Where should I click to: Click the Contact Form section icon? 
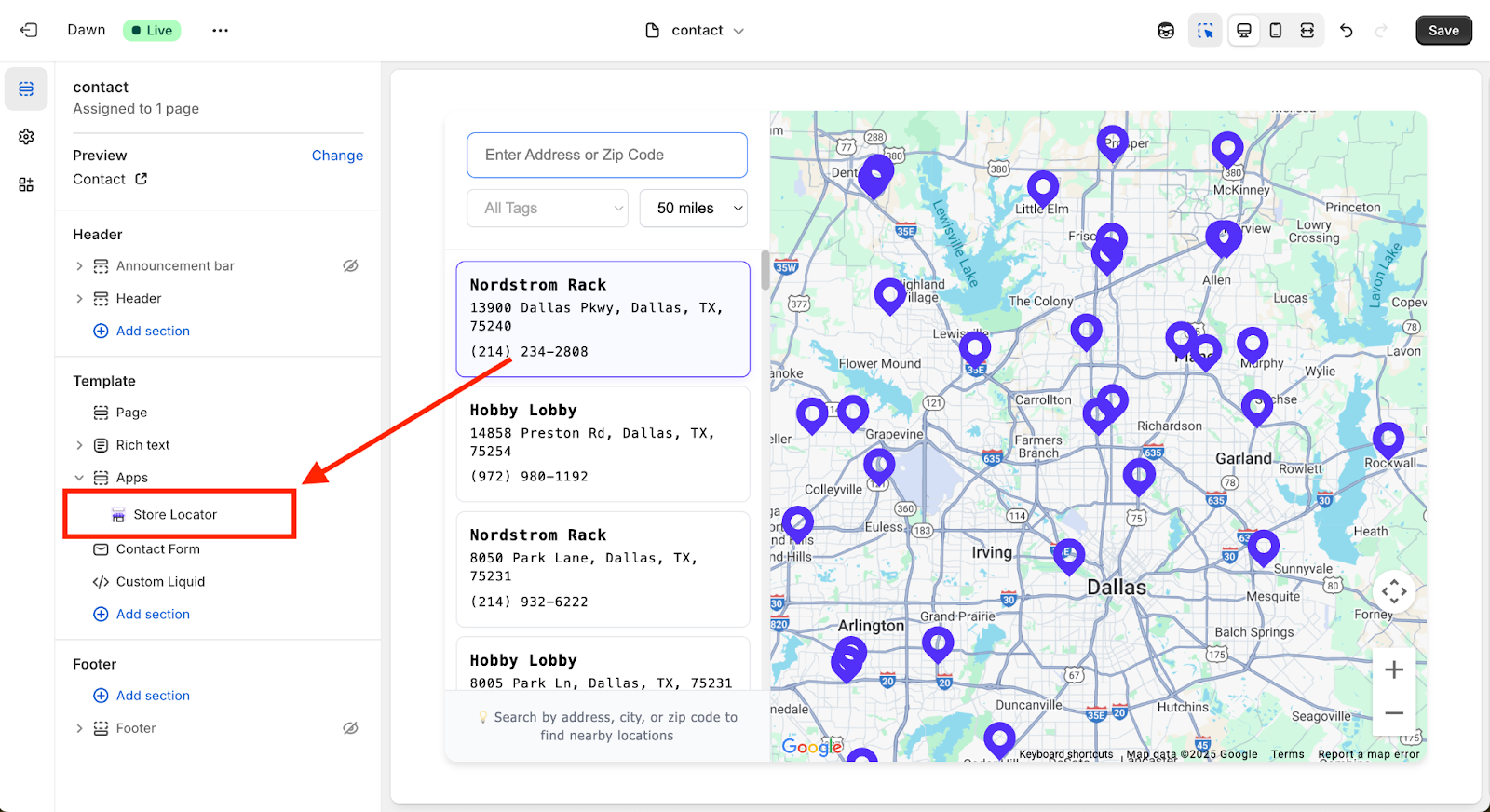pos(101,549)
